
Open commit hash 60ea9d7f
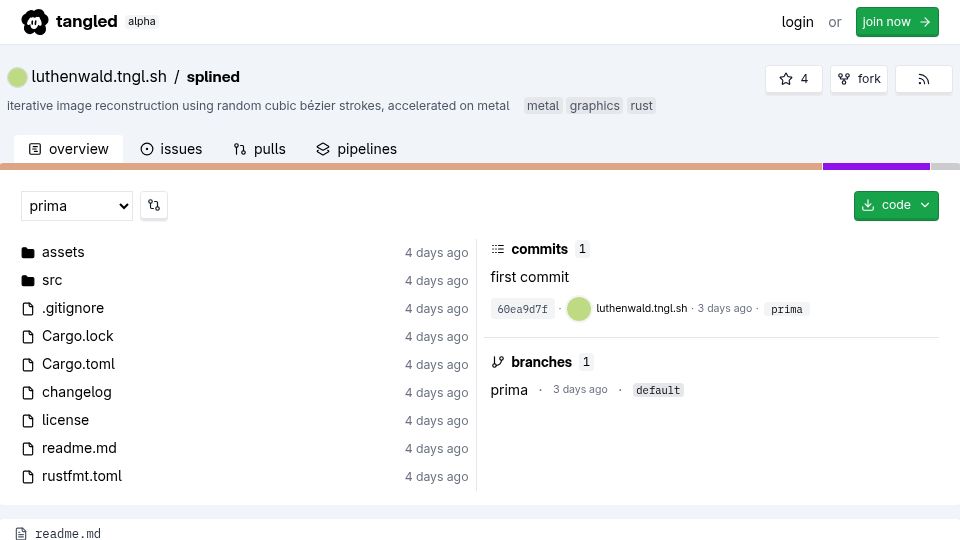click(522, 309)
